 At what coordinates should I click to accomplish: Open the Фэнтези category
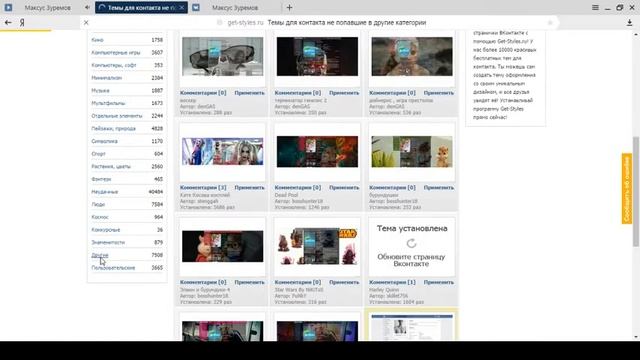(x=101, y=179)
